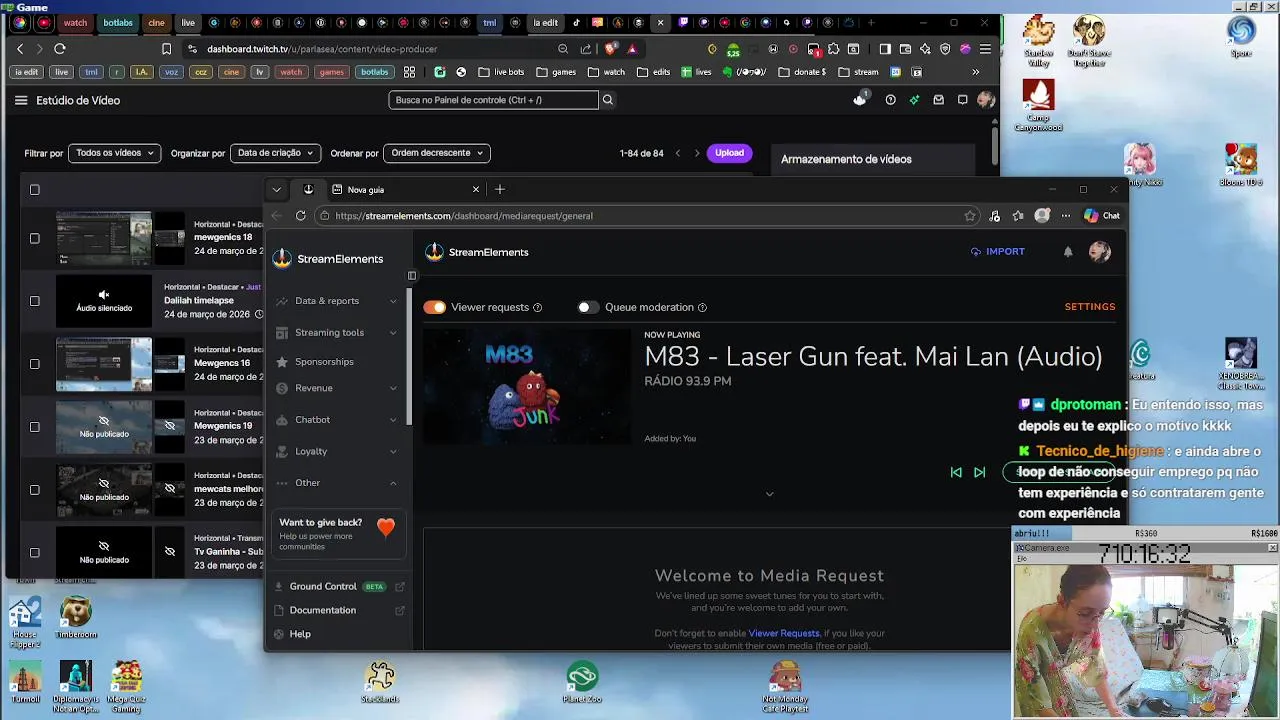The image size is (1280, 720).
Task: Select the Nova guia tab in Edge
Action: click(405, 189)
